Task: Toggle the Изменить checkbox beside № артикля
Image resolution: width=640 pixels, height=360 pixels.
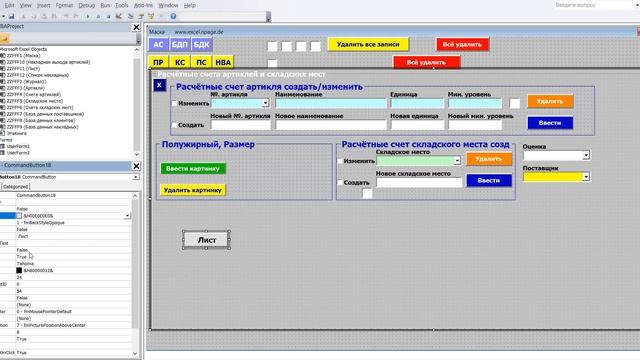Action: tap(174, 103)
